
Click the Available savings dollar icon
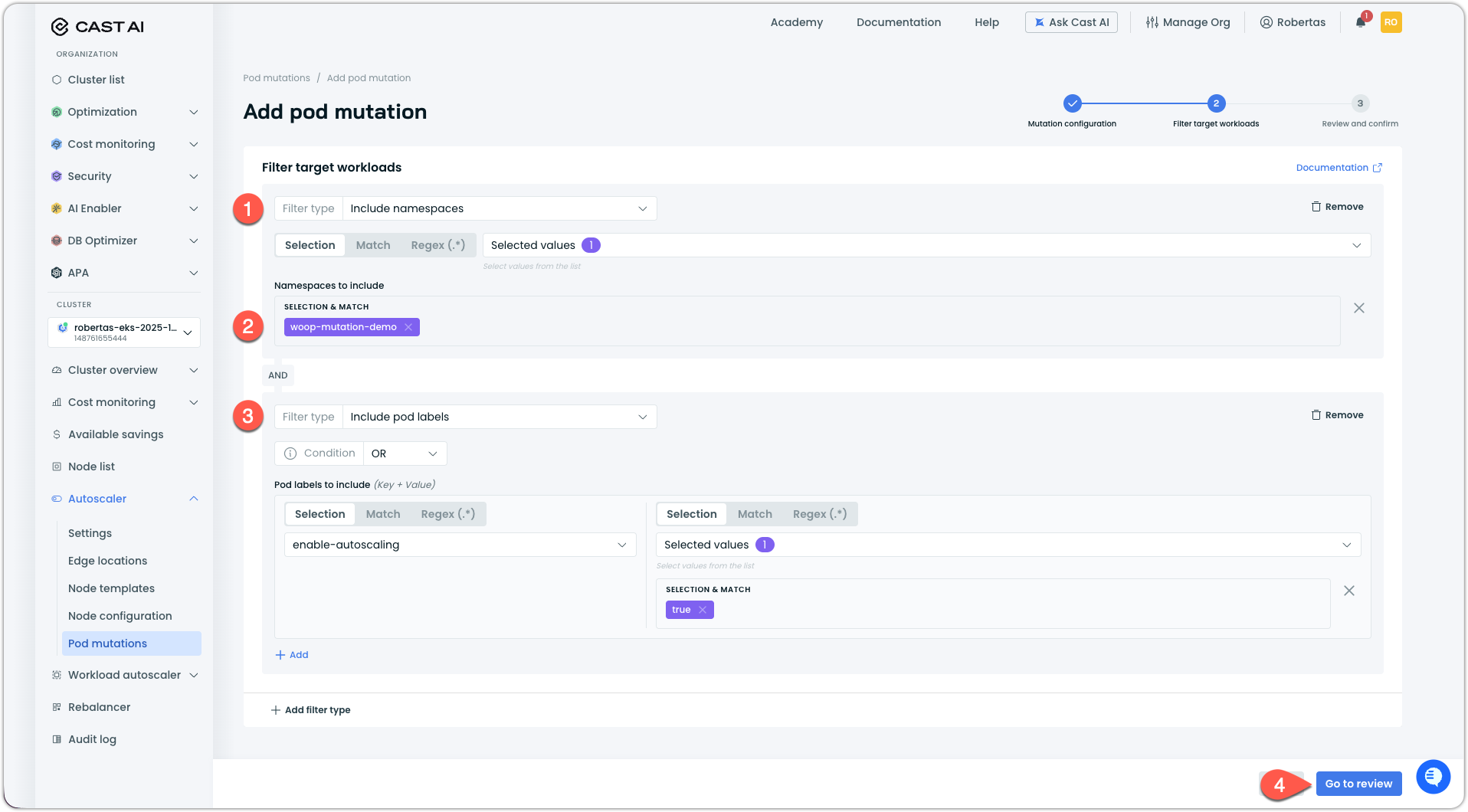click(x=57, y=434)
